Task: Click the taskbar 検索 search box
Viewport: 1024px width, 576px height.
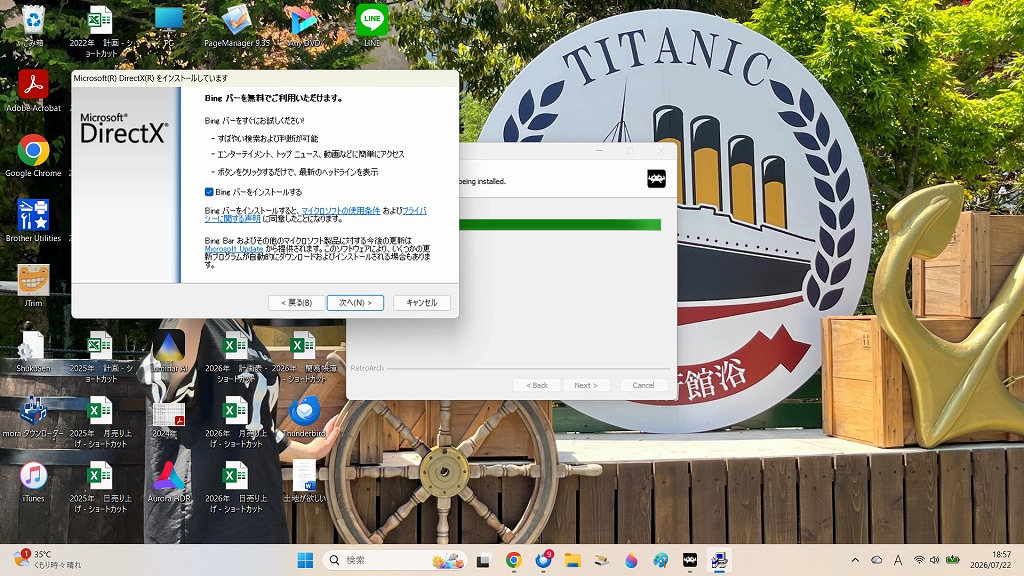Action: 395,560
